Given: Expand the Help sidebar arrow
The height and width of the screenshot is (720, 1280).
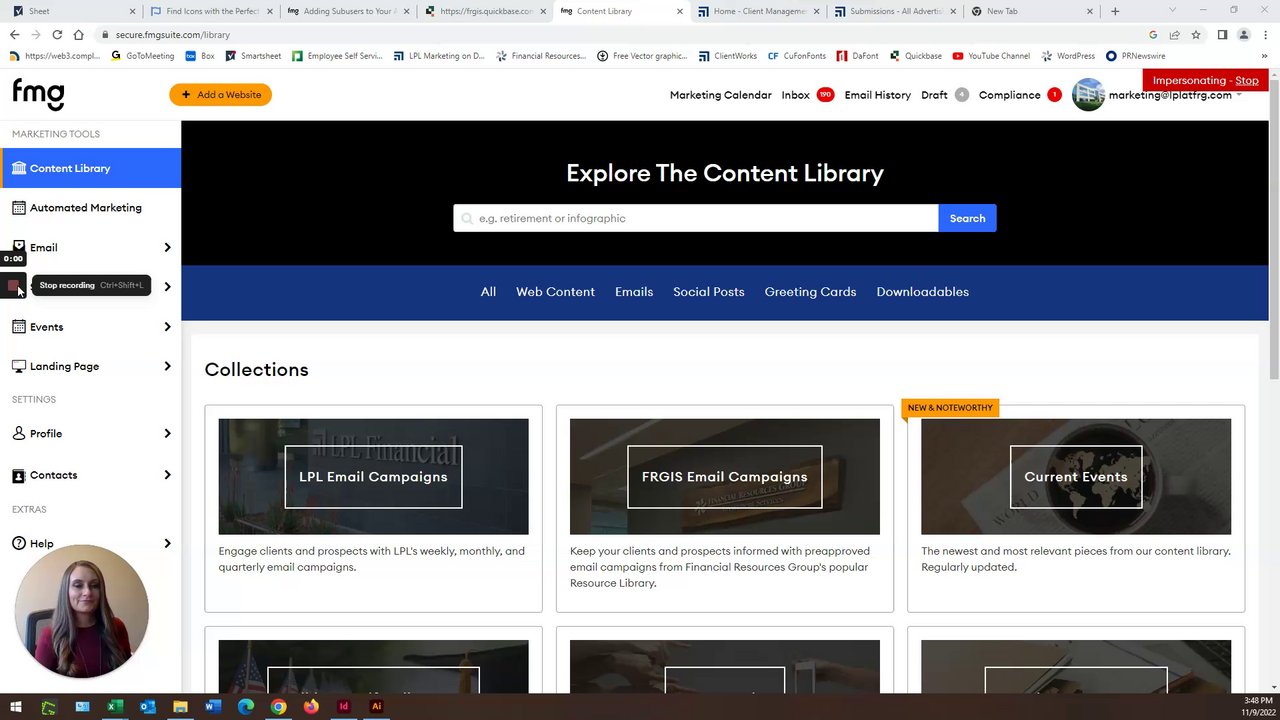Looking at the screenshot, I should click(167, 543).
